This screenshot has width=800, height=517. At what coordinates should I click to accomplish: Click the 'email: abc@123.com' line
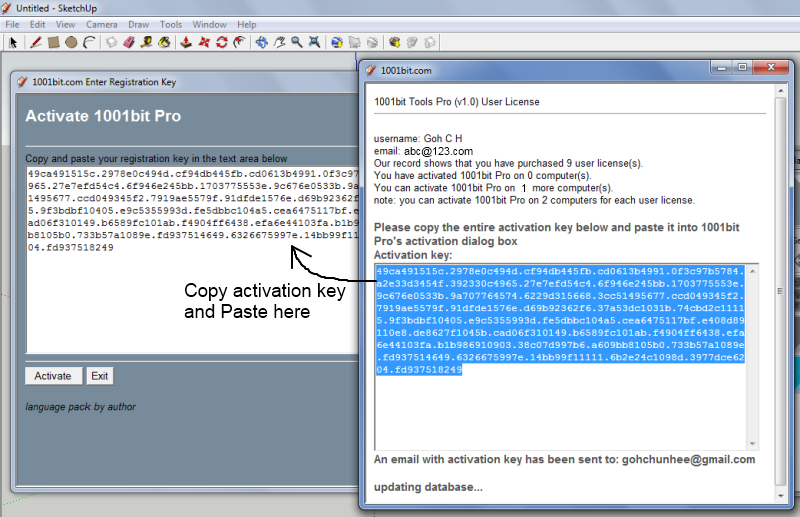point(423,151)
